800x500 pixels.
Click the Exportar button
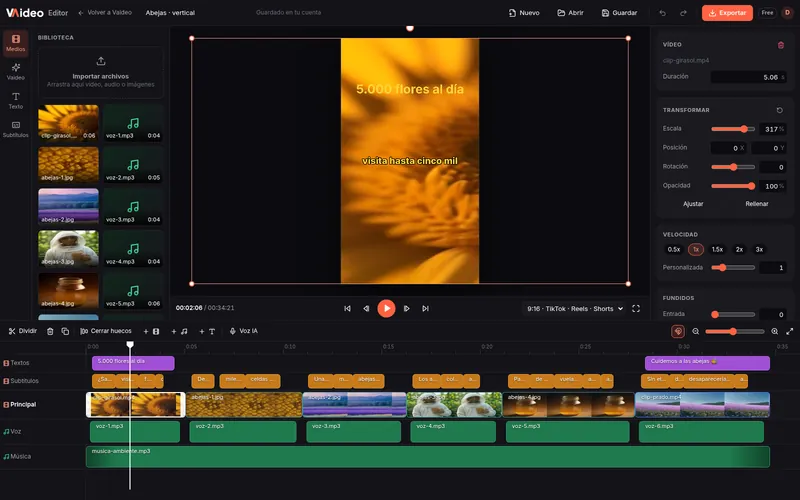pyautogui.click(x=727, y=13)
